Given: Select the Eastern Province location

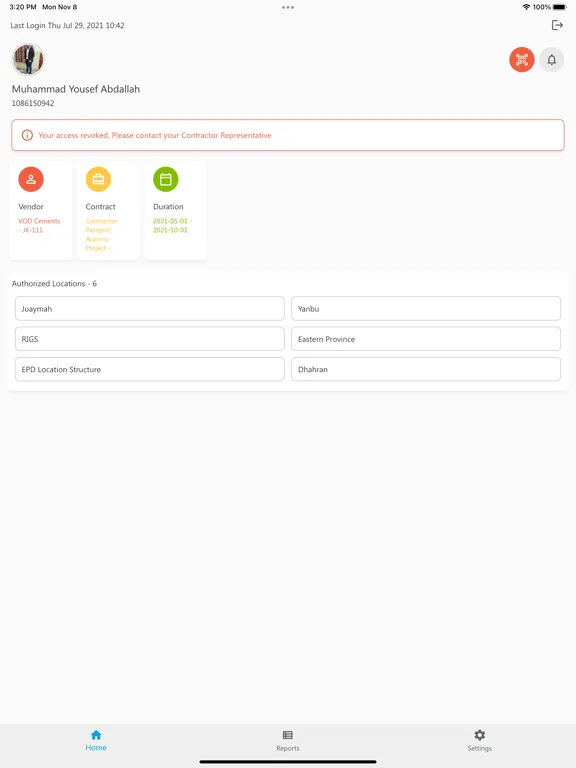Looking at the screenshot, I should (426, 339).
